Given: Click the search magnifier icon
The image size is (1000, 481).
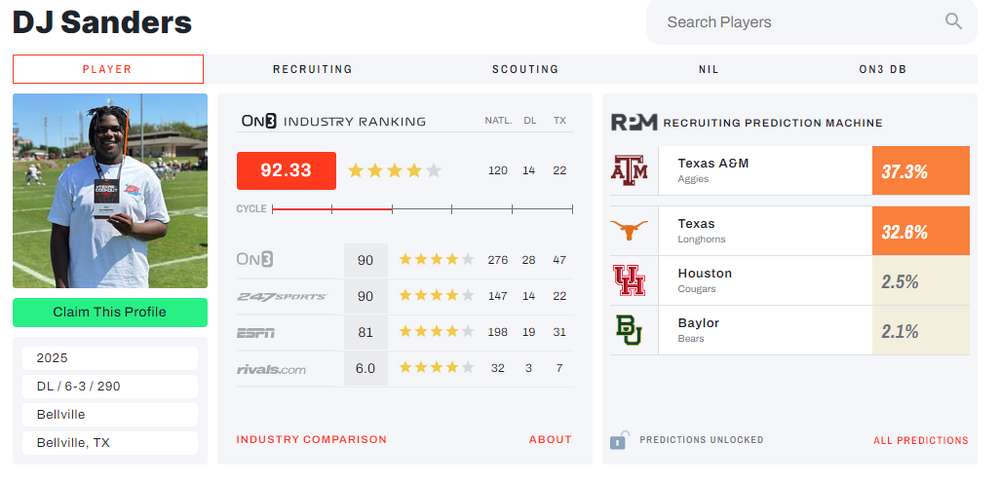Looking at the screenshot, I should coord(953,22).
